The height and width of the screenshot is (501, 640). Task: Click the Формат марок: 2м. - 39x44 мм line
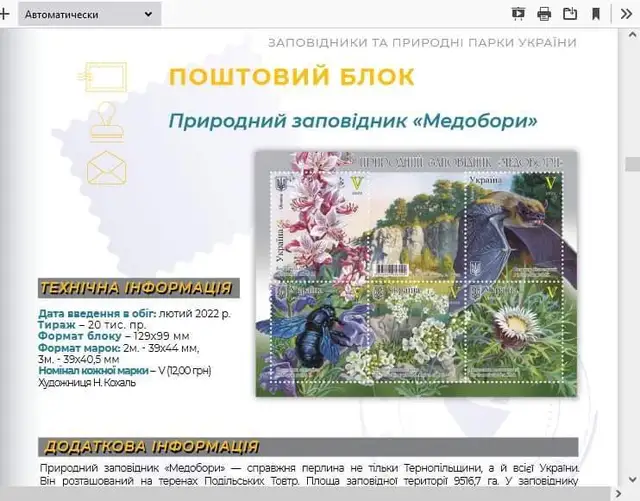(119, 348)
